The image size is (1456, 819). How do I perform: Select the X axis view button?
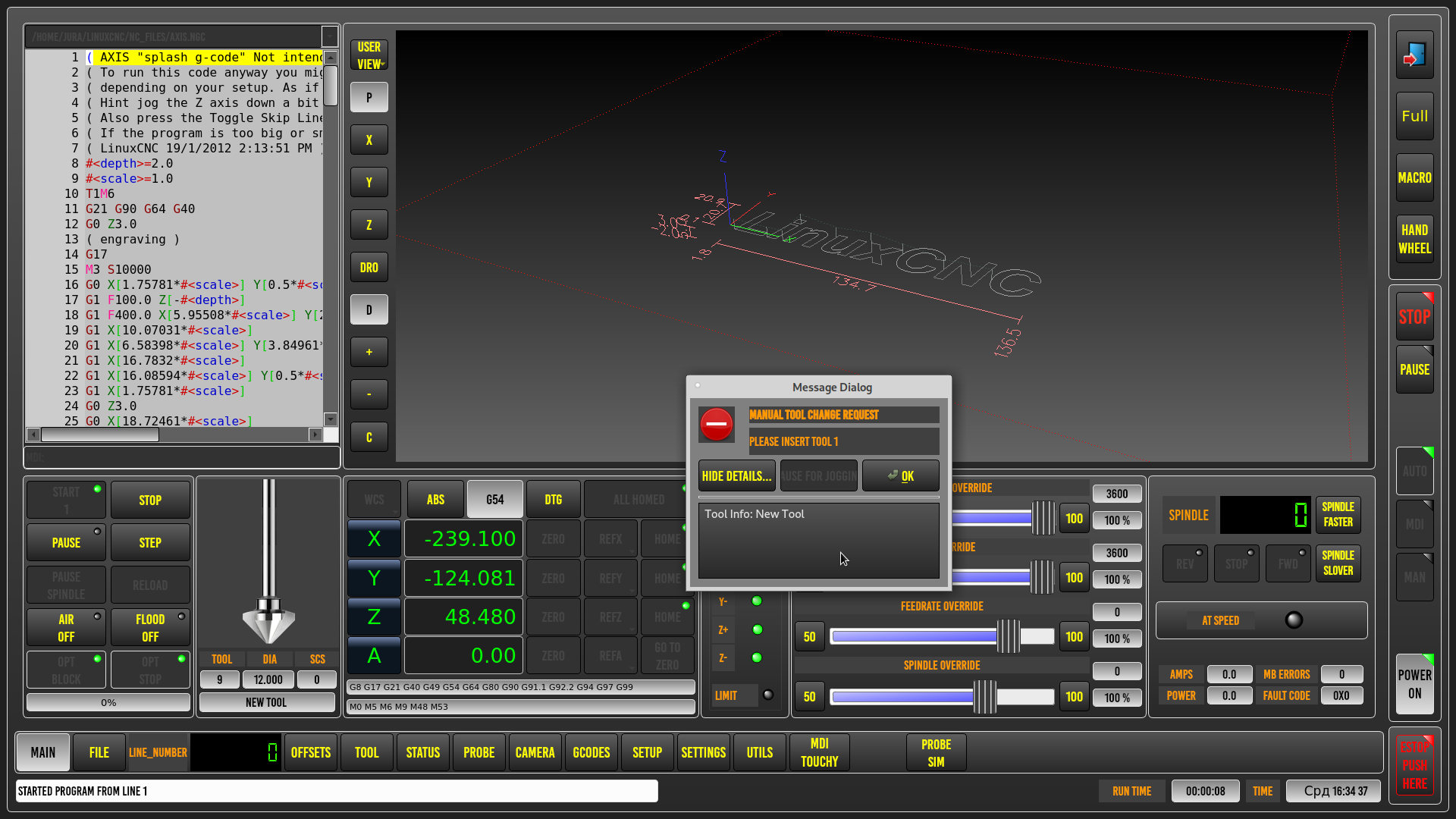click(369, 140)
